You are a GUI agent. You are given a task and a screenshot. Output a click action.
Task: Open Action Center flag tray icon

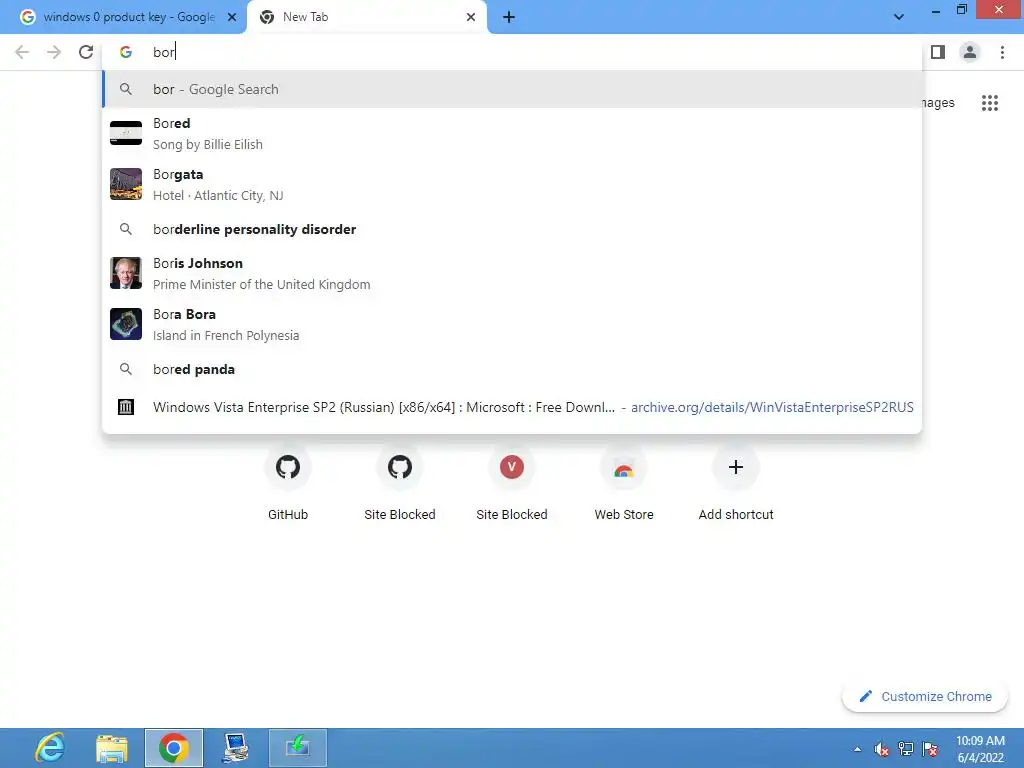[930, 749]
